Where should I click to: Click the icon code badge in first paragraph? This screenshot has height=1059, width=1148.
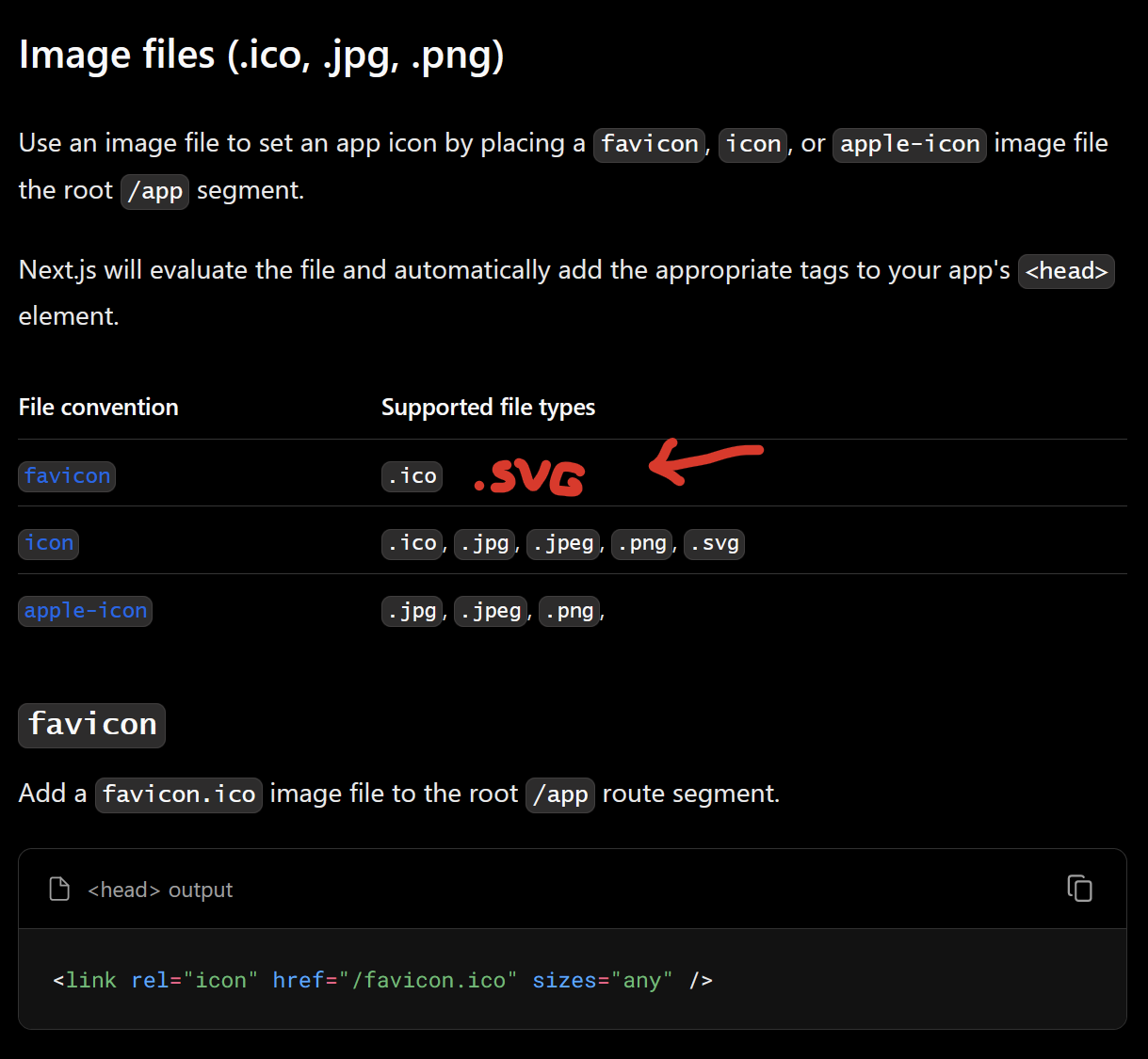752,144
